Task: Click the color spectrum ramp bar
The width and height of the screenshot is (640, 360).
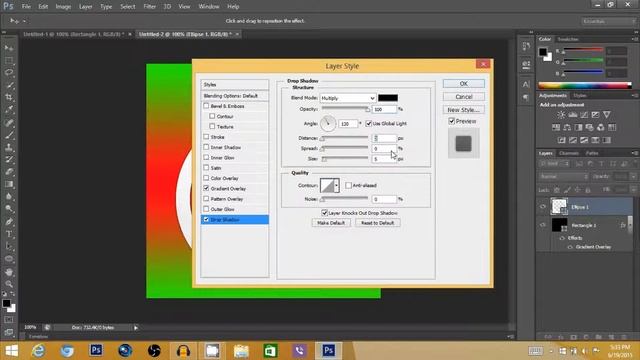Action: (584, 85)
